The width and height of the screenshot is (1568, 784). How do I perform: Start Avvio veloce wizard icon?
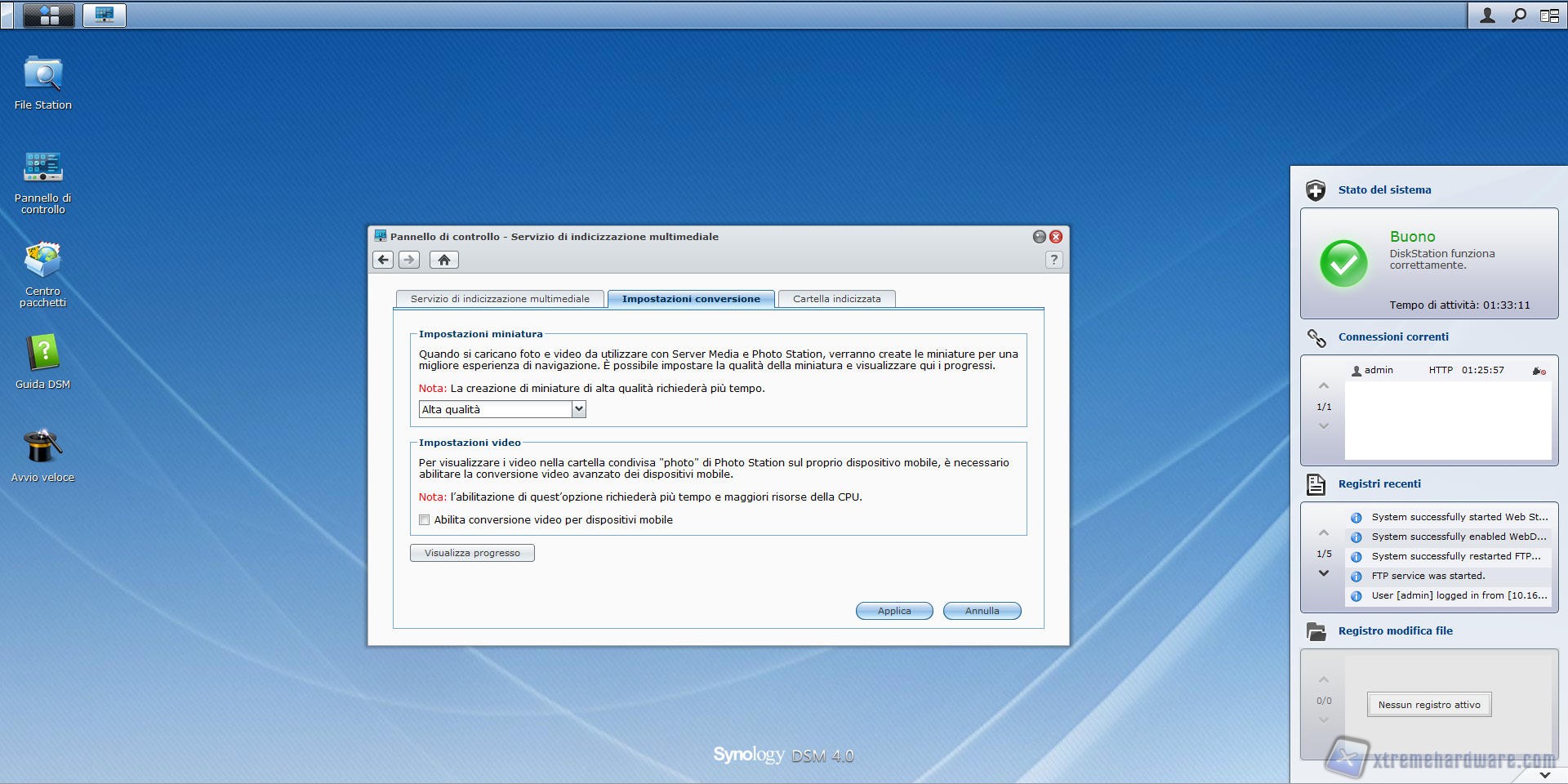[42, 448]
